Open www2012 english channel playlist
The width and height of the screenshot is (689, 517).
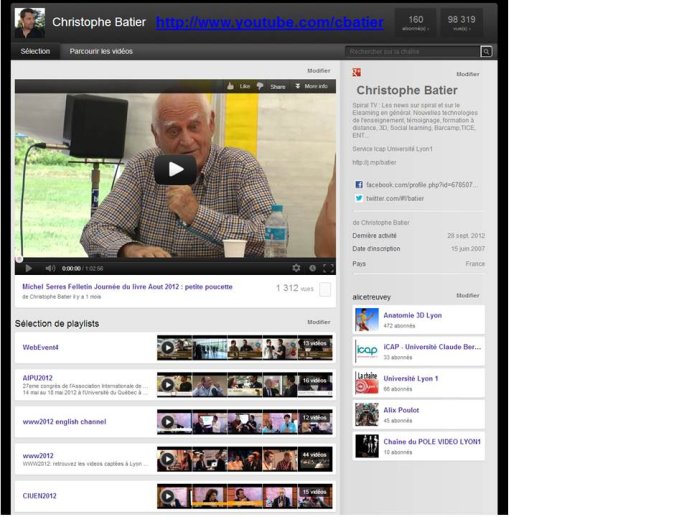click(65, 422)
